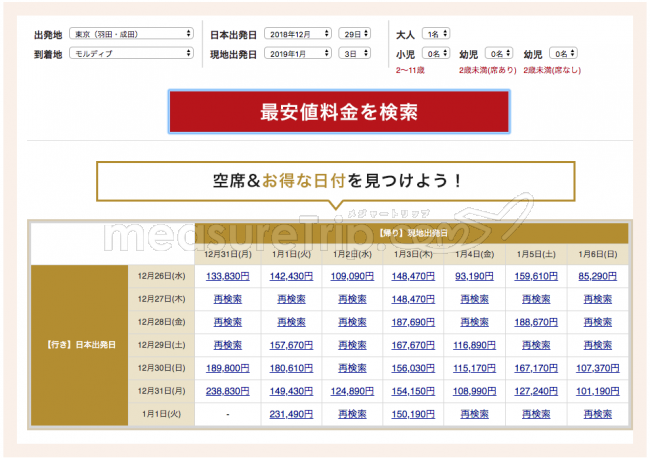Click 再検索 for 12月29日 departure, 1月5日 return
The width and height of the screenshot is (650, 458).
point(536,345)
